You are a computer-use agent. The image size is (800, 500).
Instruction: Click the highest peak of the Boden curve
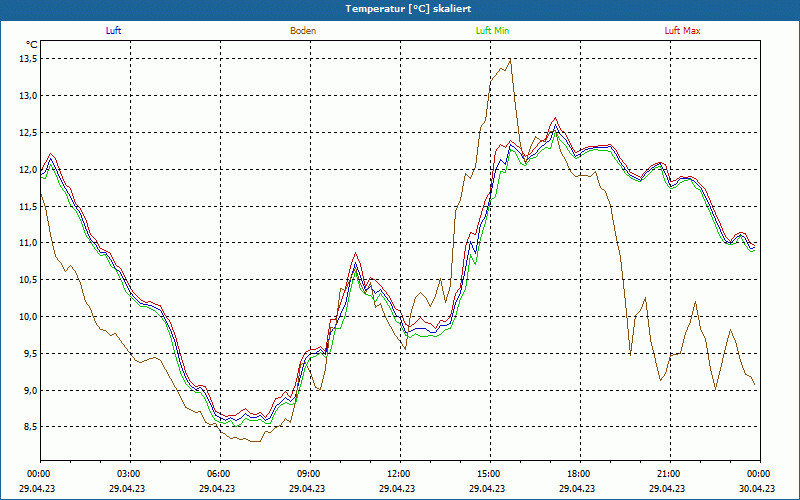coord(510,59)
